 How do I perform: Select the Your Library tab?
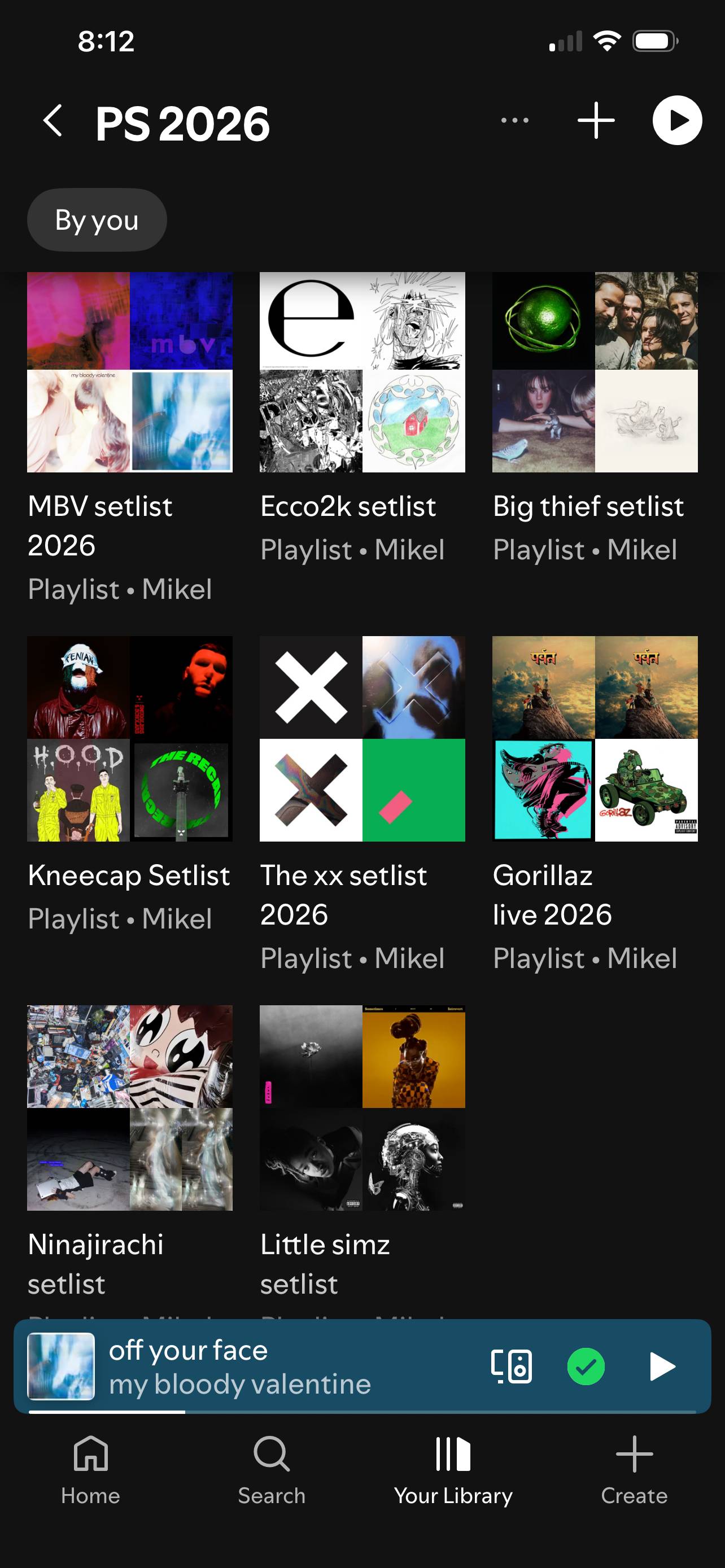453,1469
